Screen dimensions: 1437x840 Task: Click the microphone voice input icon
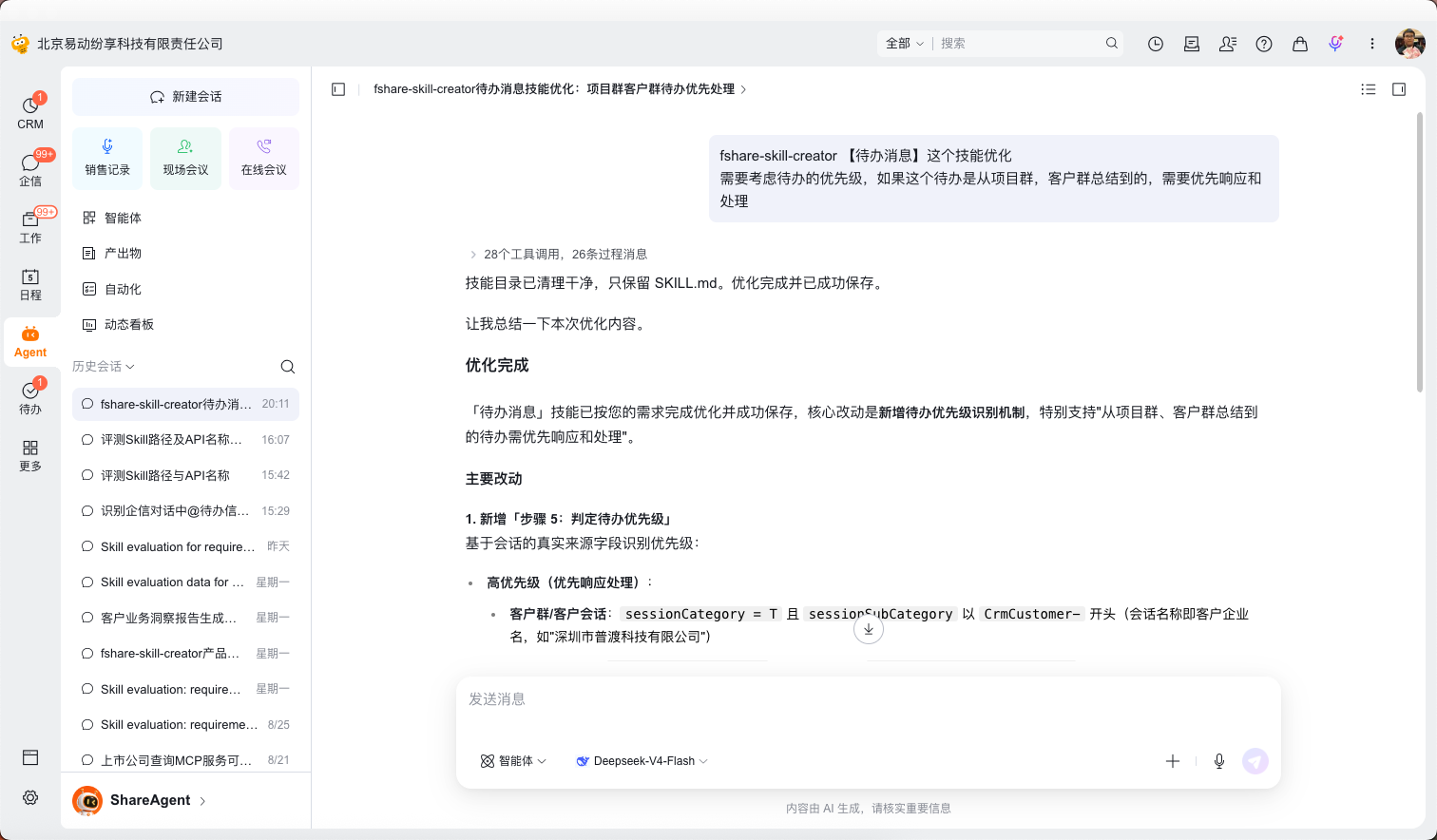point(1219,761)
